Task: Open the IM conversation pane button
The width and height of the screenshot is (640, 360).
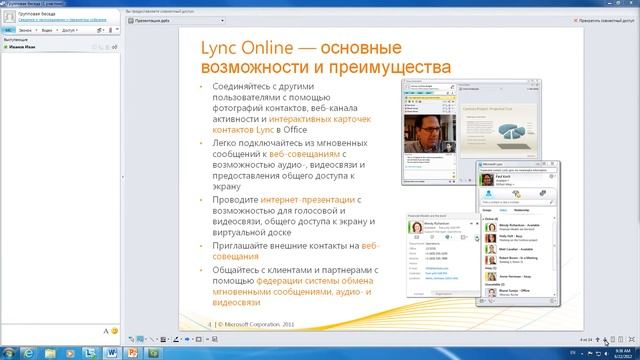Action: (x=8, y=30)
